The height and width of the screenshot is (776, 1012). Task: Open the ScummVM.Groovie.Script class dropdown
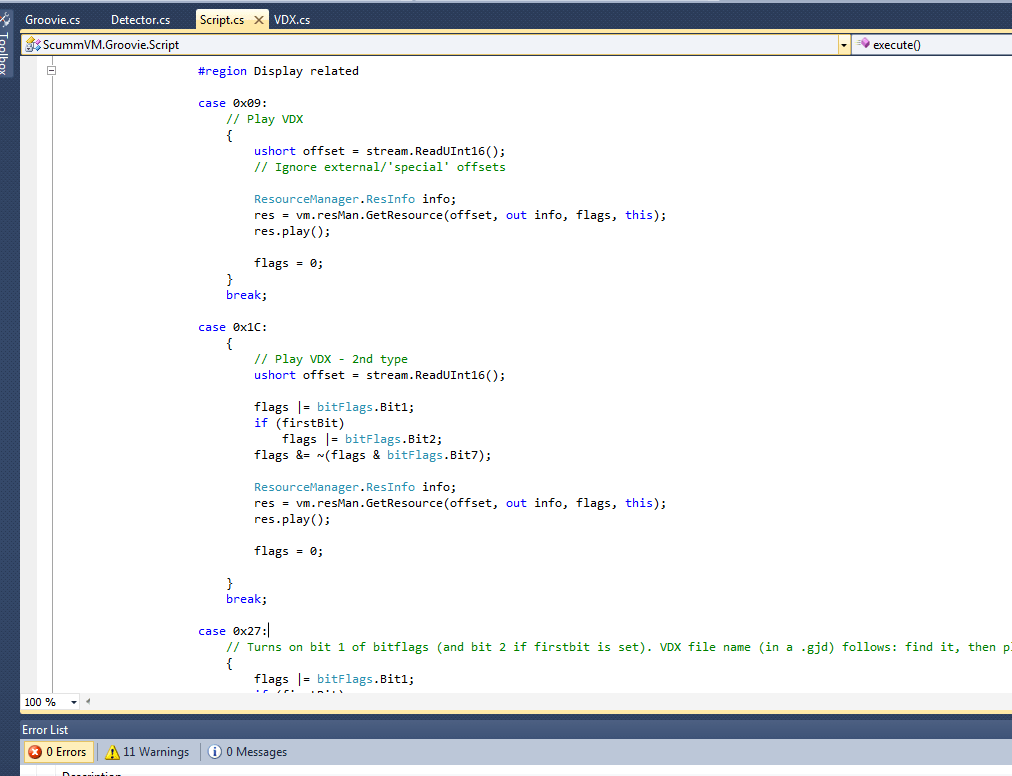(843, 45)
